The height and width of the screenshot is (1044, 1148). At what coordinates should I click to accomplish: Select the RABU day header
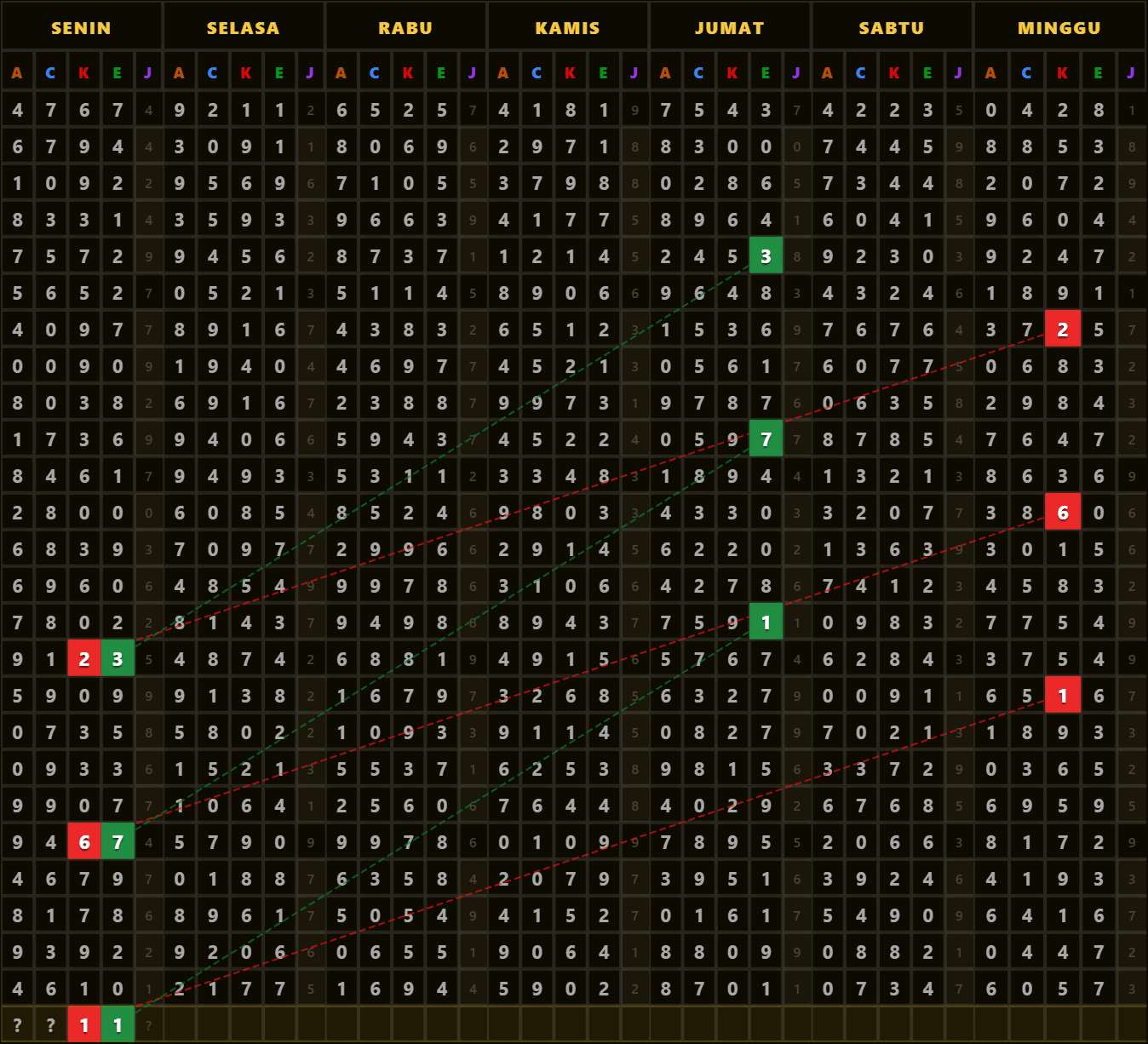(405, 27)
